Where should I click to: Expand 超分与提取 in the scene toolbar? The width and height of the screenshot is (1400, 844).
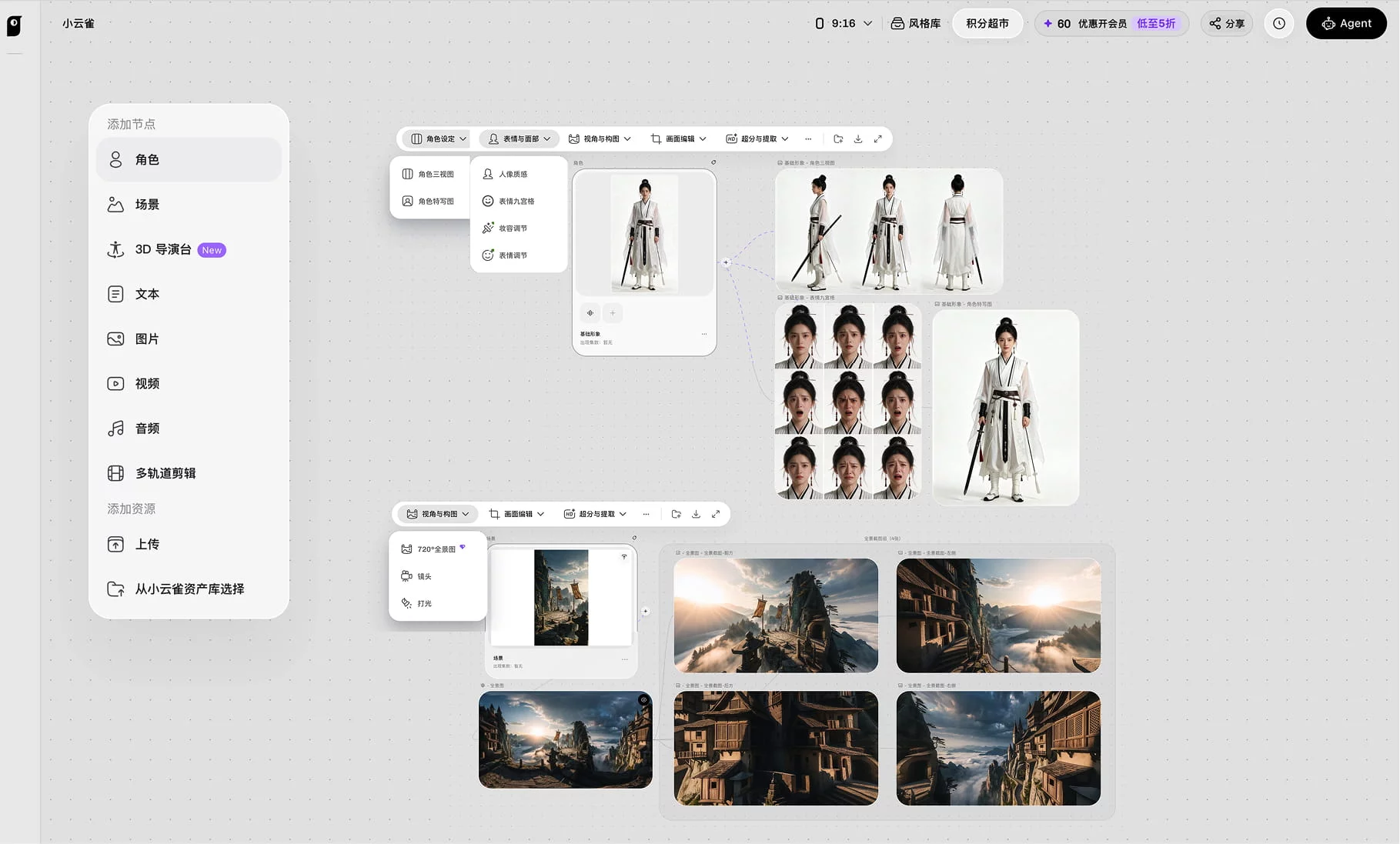tap(596, 514)
